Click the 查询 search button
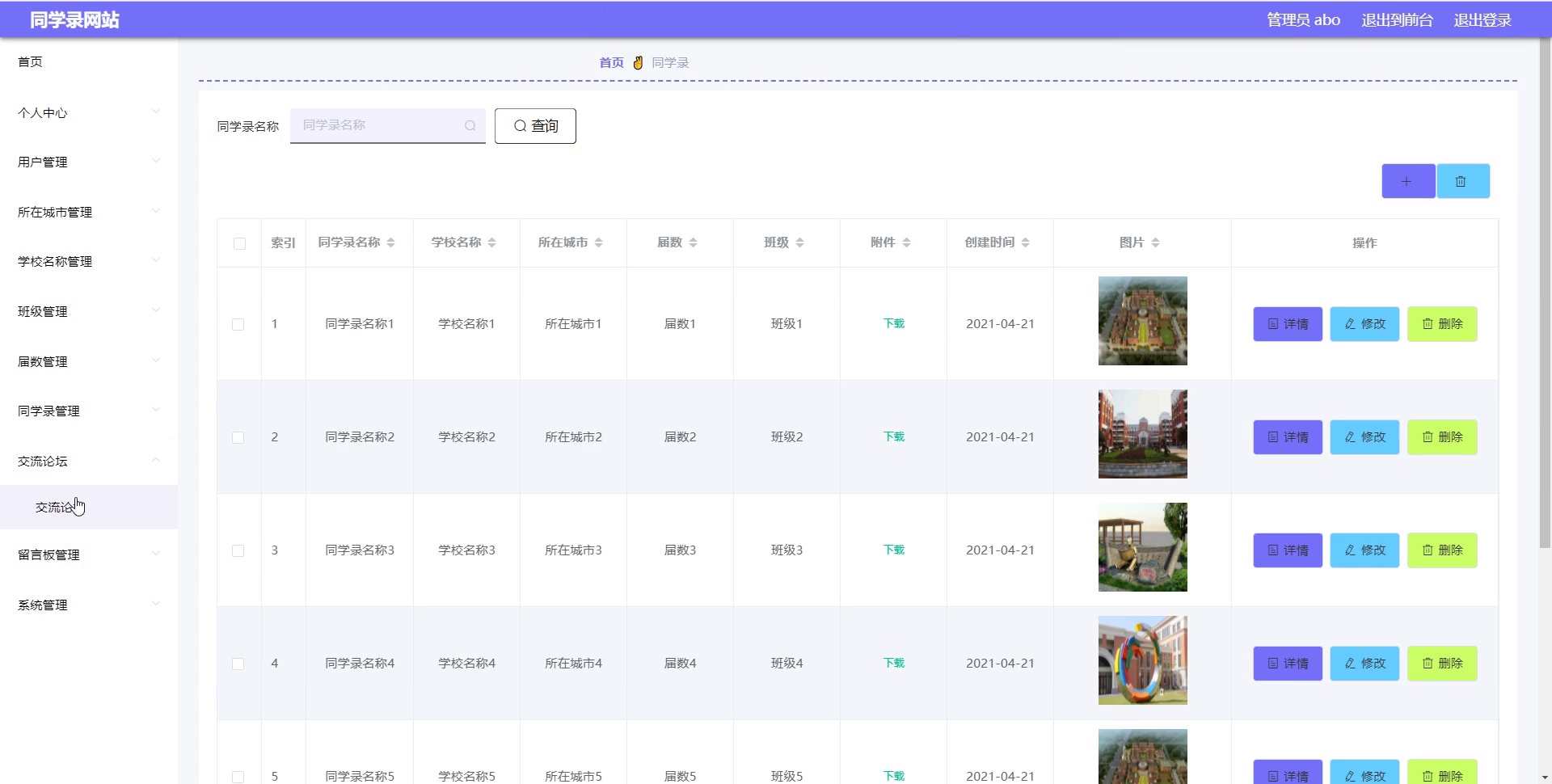The width and height of the screenshot is (1552, 784). pyautogui.click(x=535, y=126)
